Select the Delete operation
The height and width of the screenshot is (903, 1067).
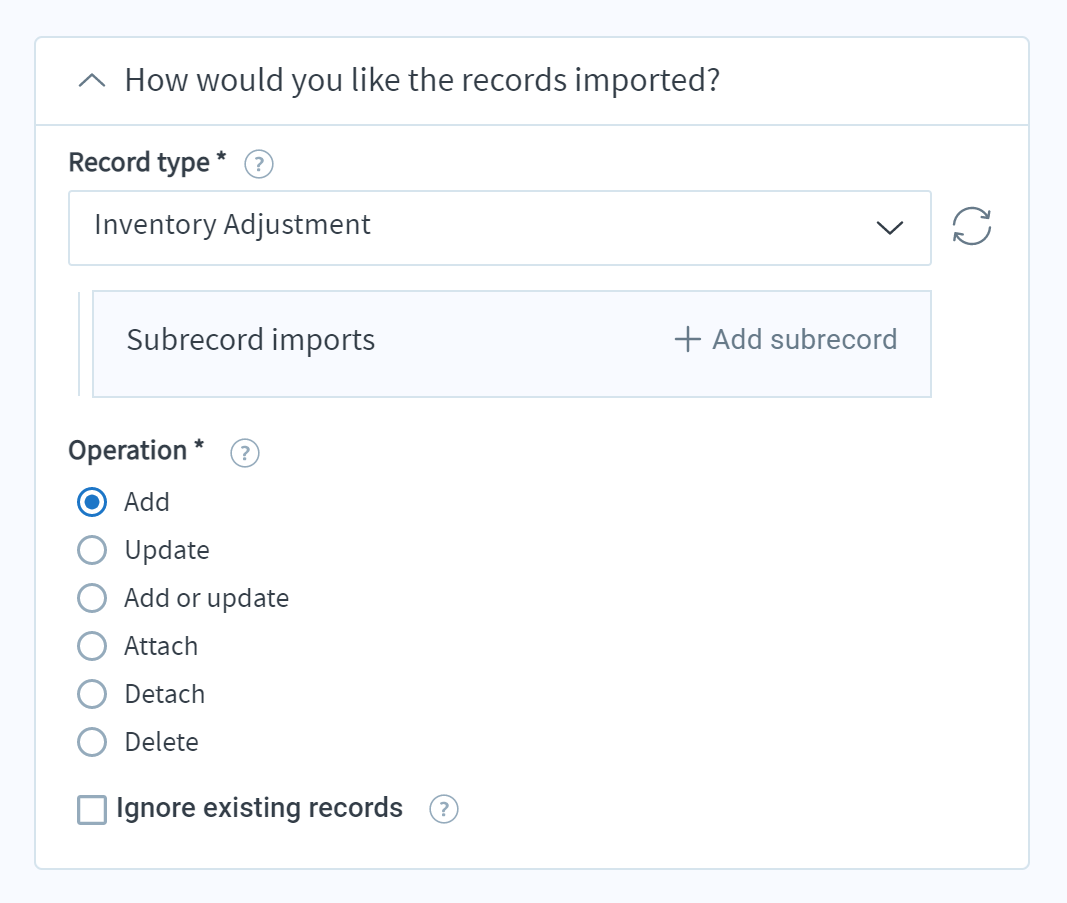coord(92,742)
